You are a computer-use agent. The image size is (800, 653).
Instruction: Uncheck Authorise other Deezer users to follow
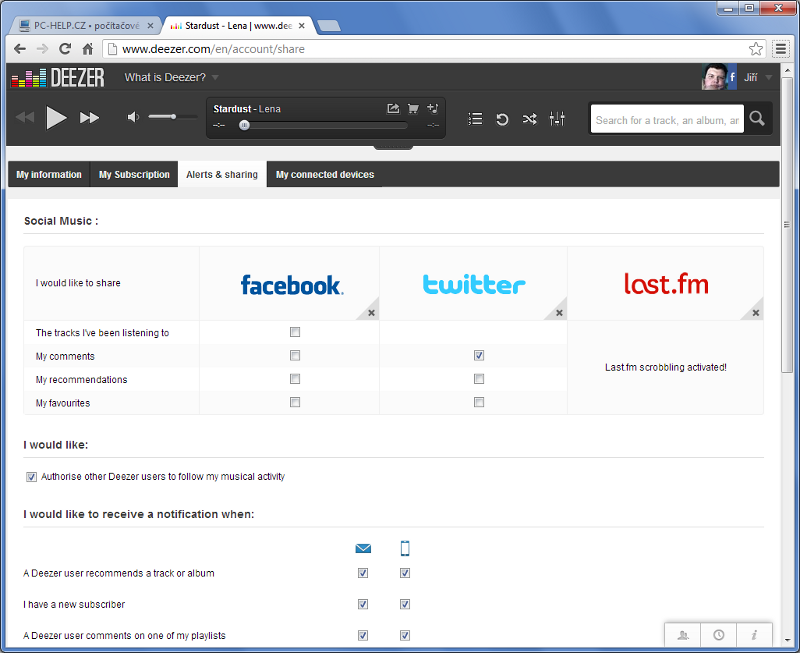[x=32, y=477]
